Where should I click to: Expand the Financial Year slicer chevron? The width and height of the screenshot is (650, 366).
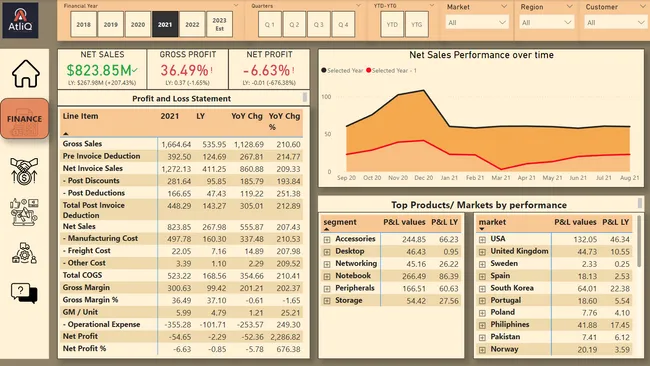tap(236, 5)
